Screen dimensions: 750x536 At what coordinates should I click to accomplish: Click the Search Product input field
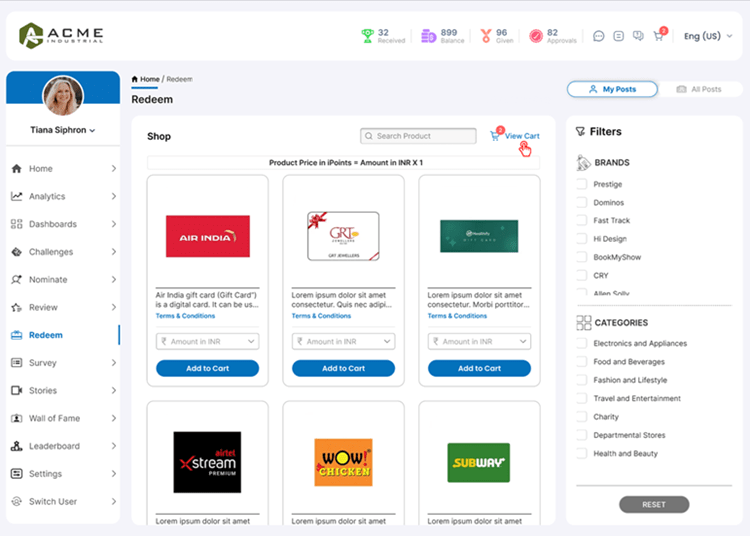[x=419, y=136]
